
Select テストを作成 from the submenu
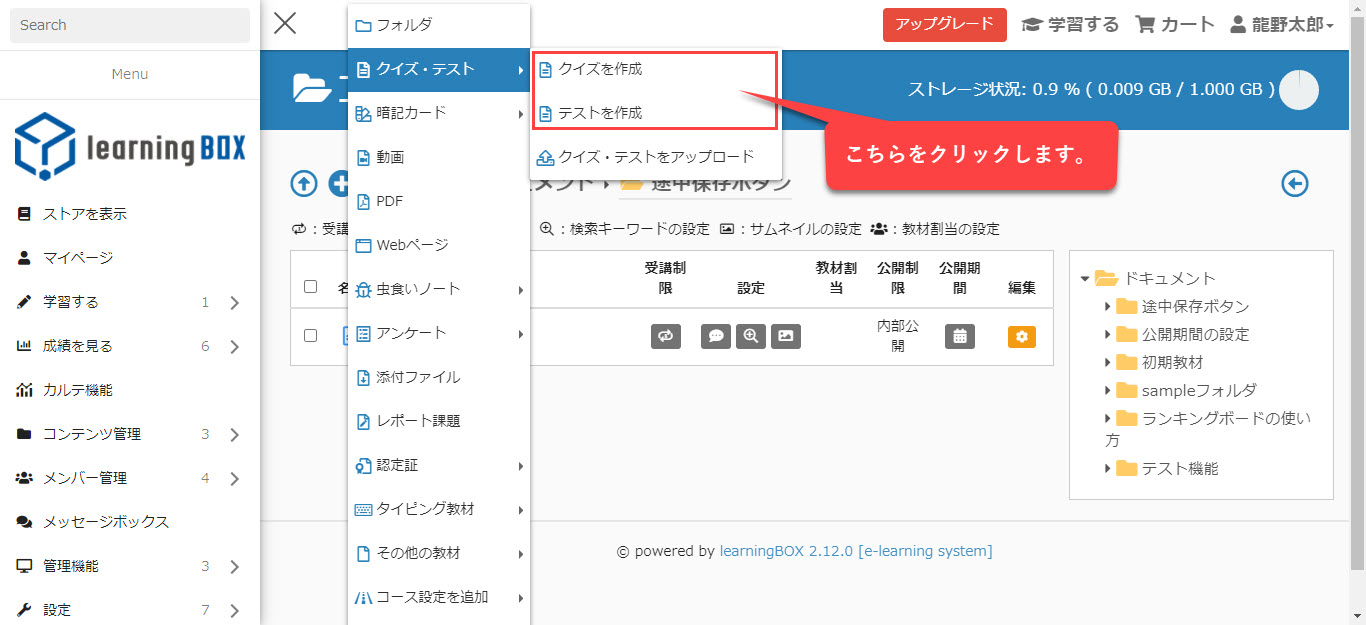[x=600, y=113]
